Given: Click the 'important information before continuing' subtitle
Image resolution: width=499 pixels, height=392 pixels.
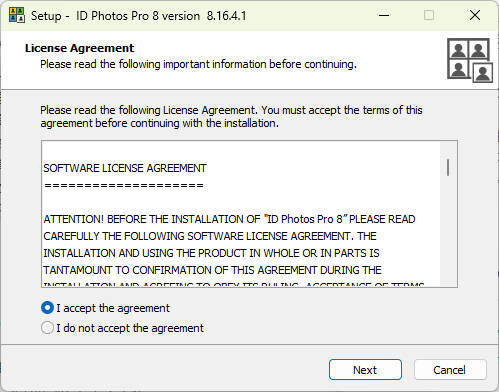Looking at the screenshot, I should pyautogui.click(x=260, y=64).
